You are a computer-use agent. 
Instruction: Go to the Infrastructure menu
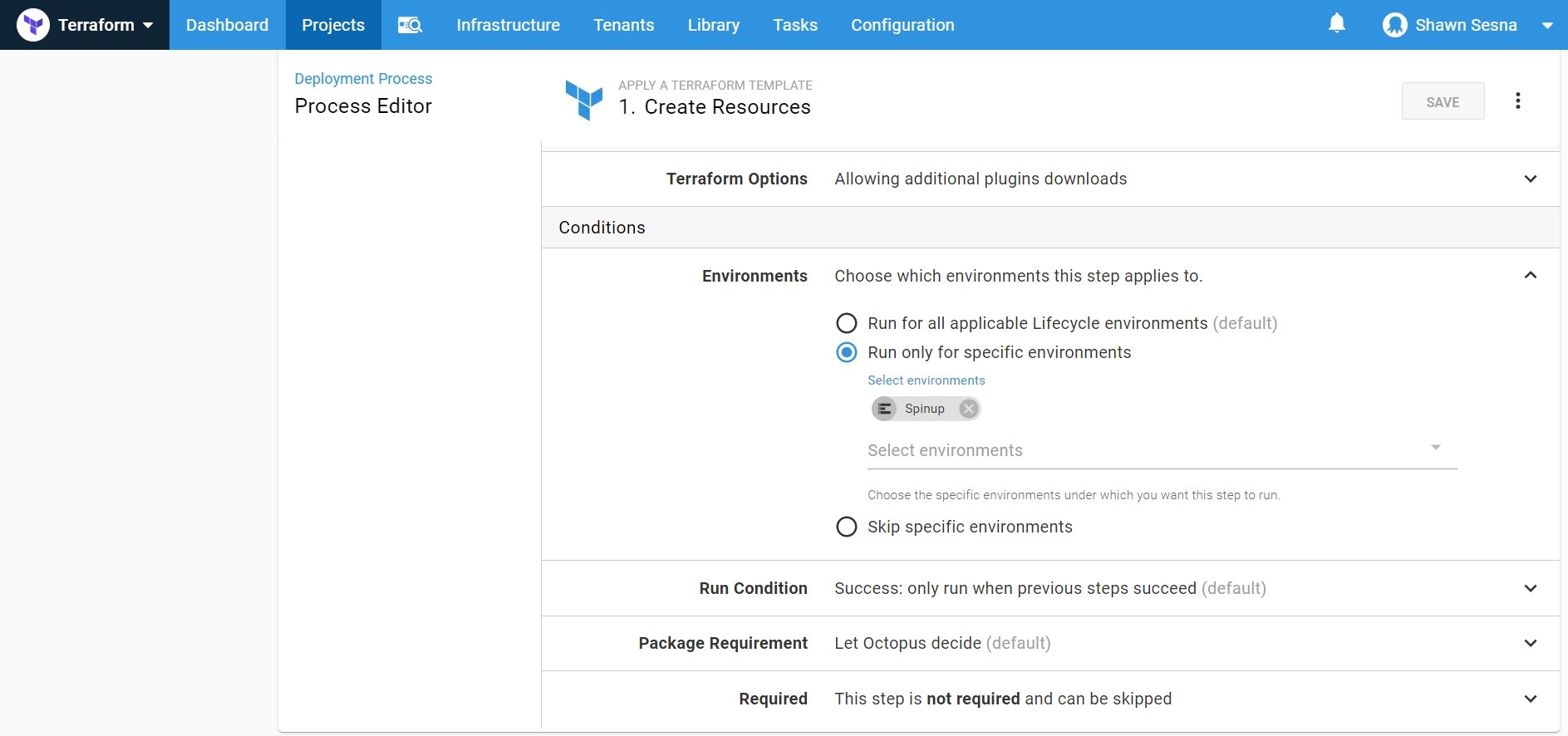pos(508,25)
